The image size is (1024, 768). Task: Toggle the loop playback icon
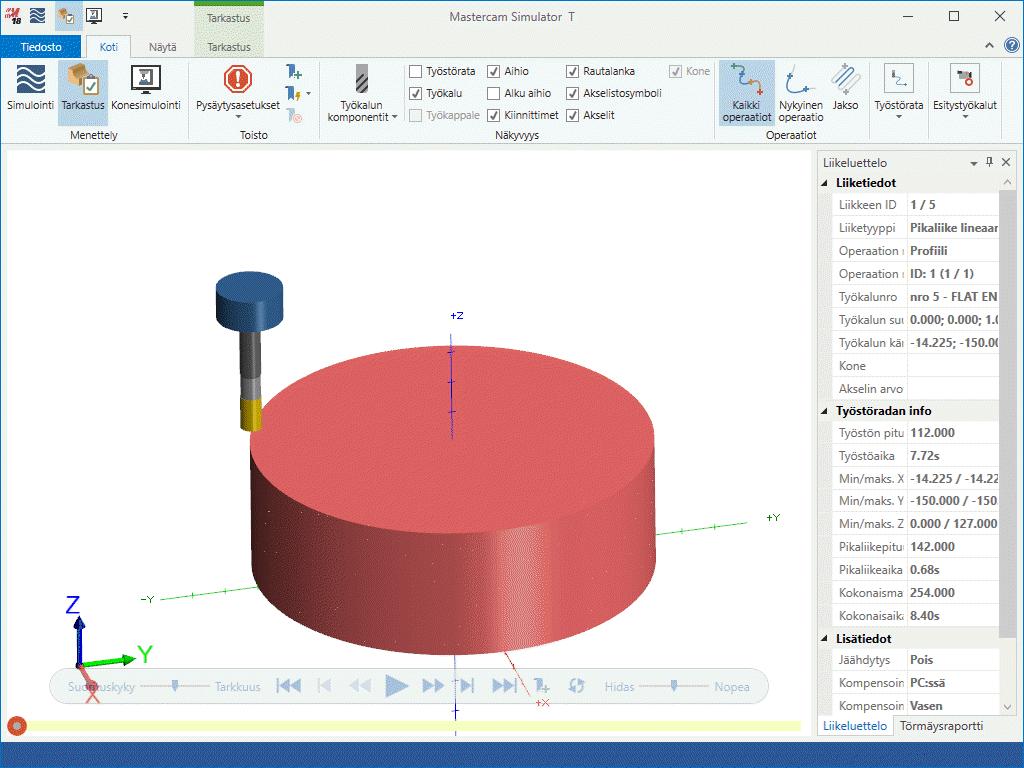pyautogui.click(x=576, y=686)
